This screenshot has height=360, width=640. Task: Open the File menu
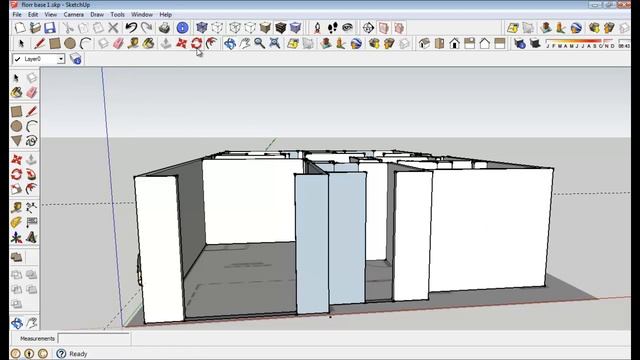(17, 14)
